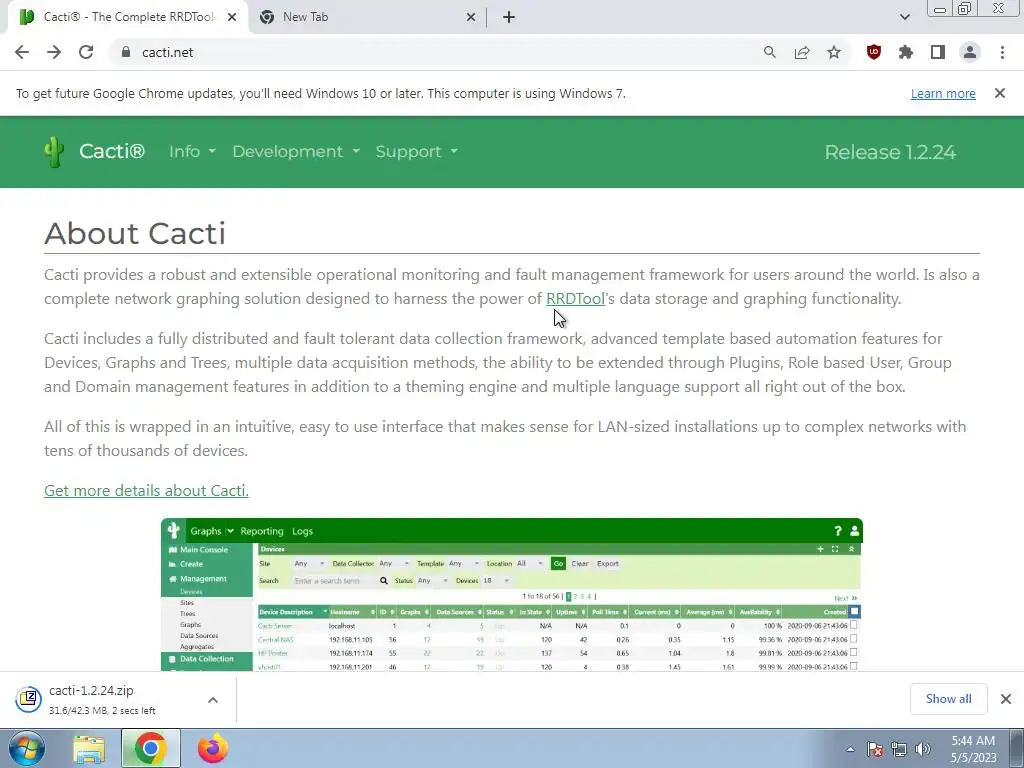Close the Cacti tab

click(x=232, y=17)
